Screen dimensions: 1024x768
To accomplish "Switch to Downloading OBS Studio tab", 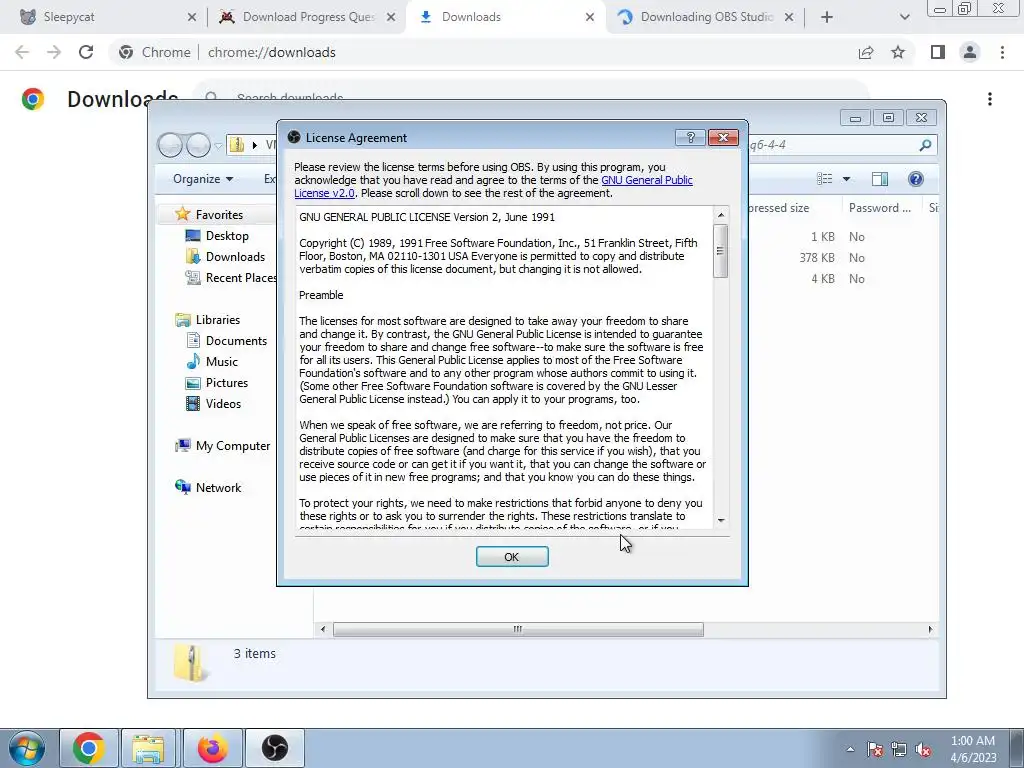I will (704, 17).
